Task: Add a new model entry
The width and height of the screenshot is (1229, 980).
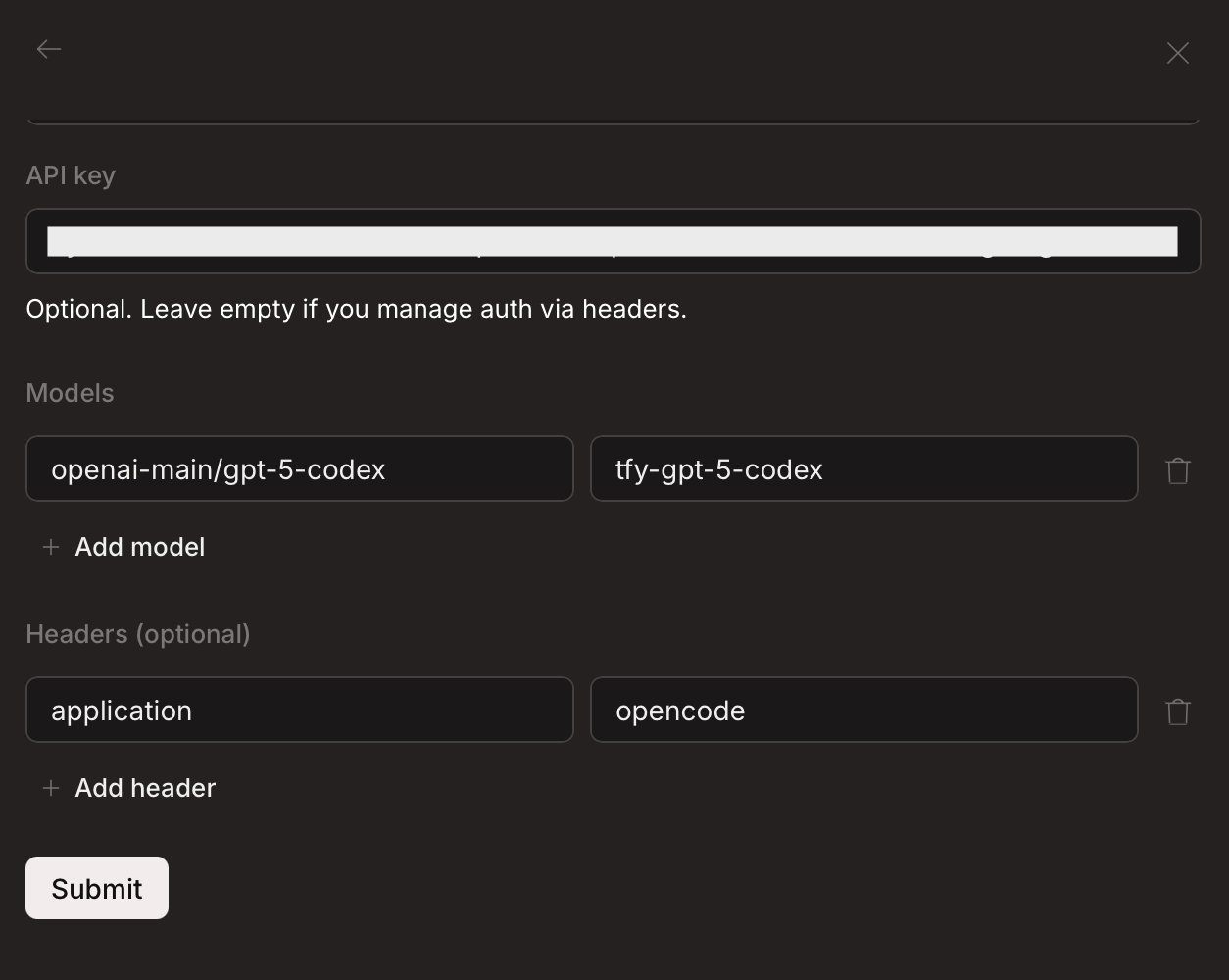Action: coord(123,547)
